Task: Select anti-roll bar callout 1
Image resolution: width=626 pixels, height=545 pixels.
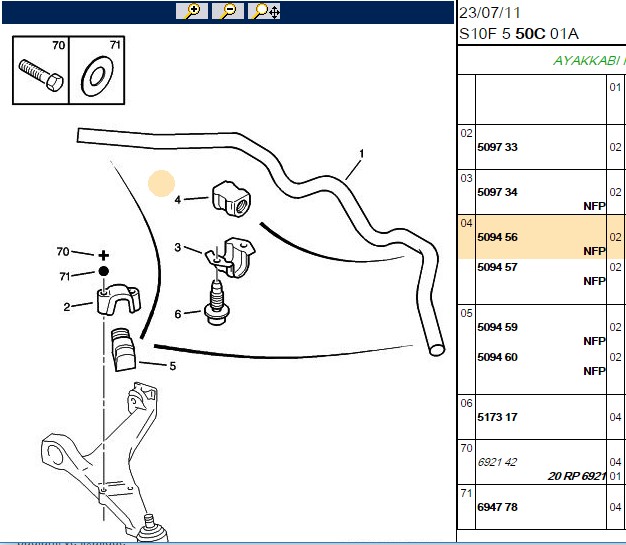Action: [361, 154]
